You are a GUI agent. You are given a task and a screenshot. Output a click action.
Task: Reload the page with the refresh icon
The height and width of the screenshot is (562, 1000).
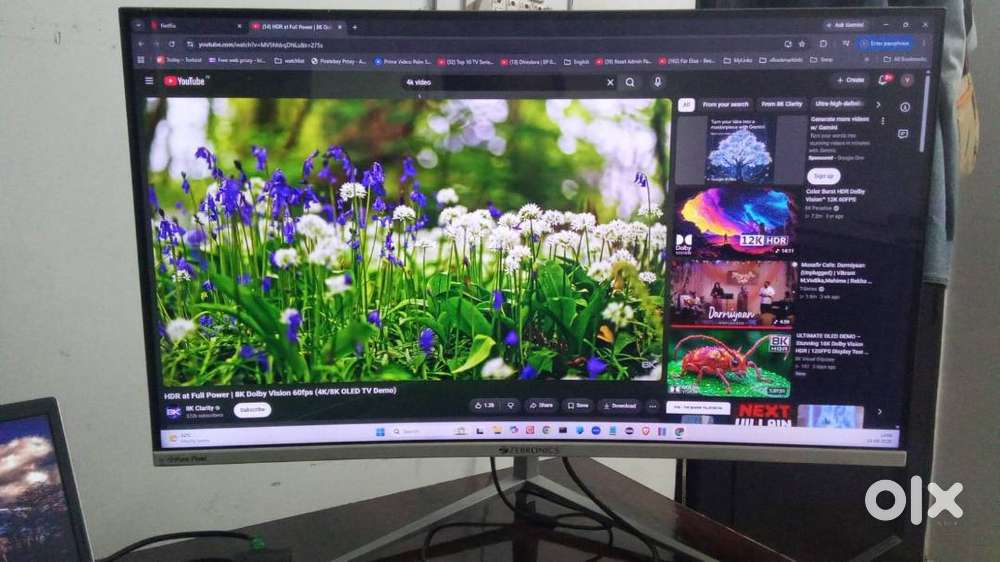[172, 44]
